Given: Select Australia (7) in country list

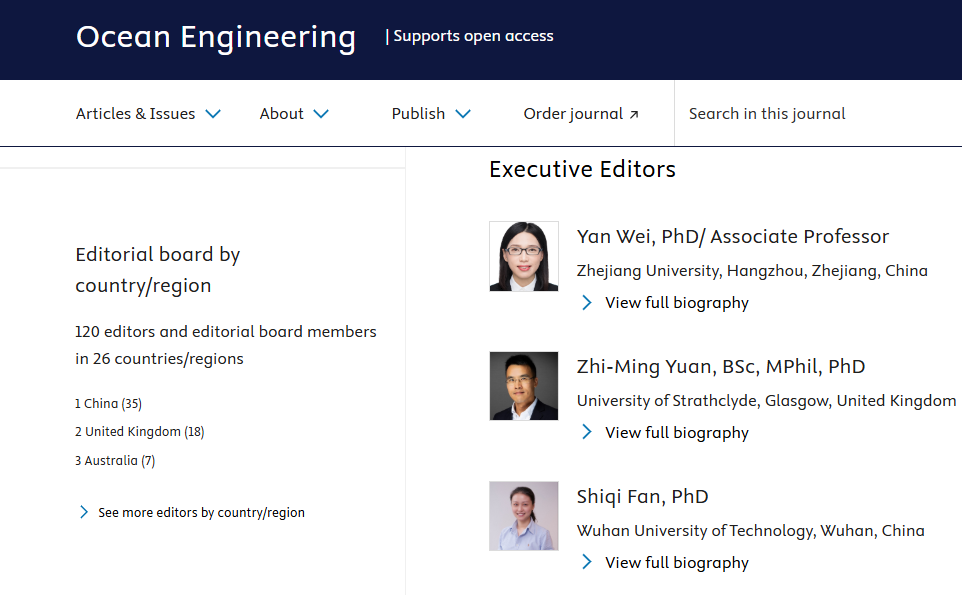Looking at the screenshot, I should pyautogui.click(x=115, y=461).
